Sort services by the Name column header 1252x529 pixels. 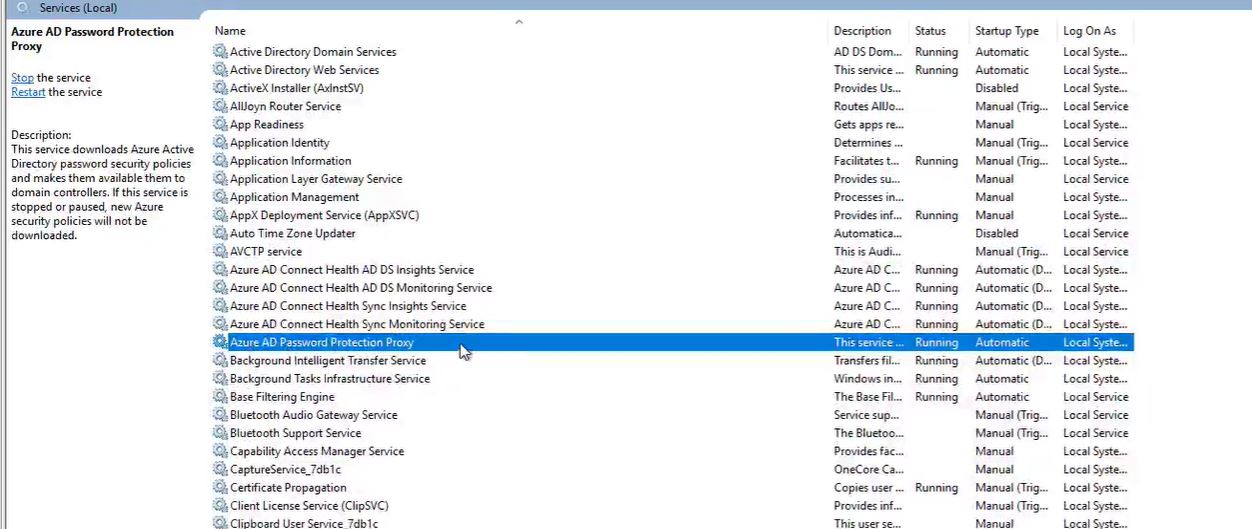(x=230, y=31)
